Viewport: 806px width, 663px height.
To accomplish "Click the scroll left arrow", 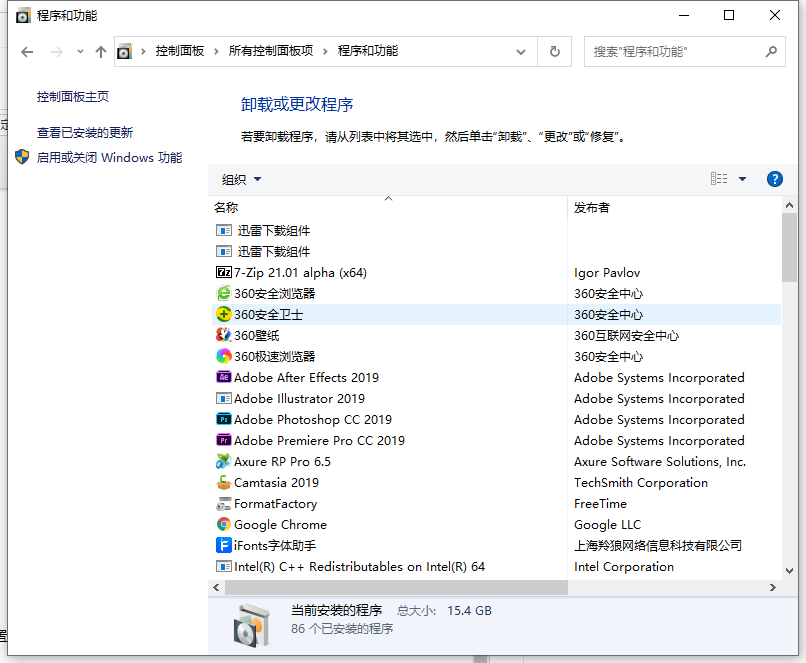I will tap(216, 587).
